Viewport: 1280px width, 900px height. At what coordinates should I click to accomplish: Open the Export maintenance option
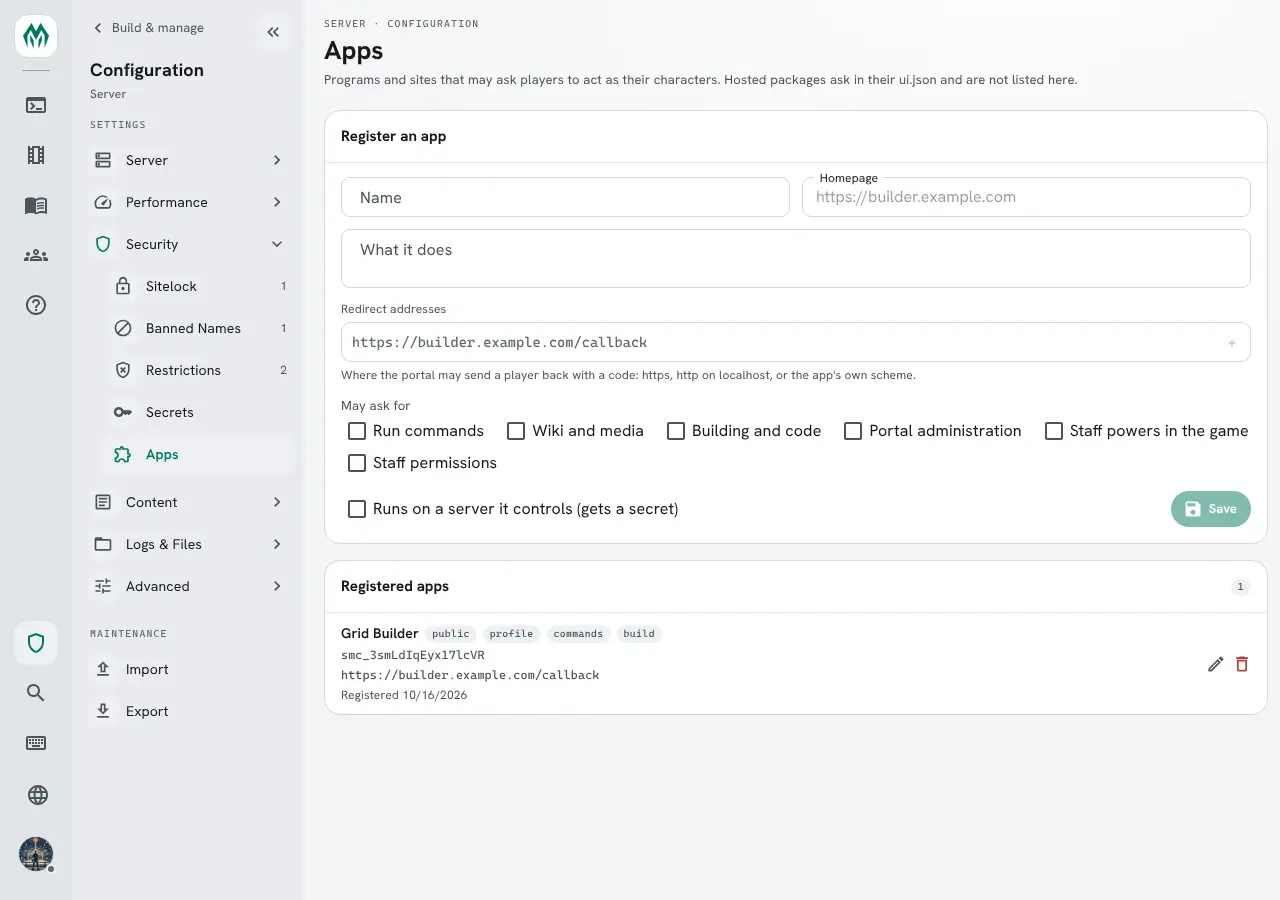tap(188, 711)
